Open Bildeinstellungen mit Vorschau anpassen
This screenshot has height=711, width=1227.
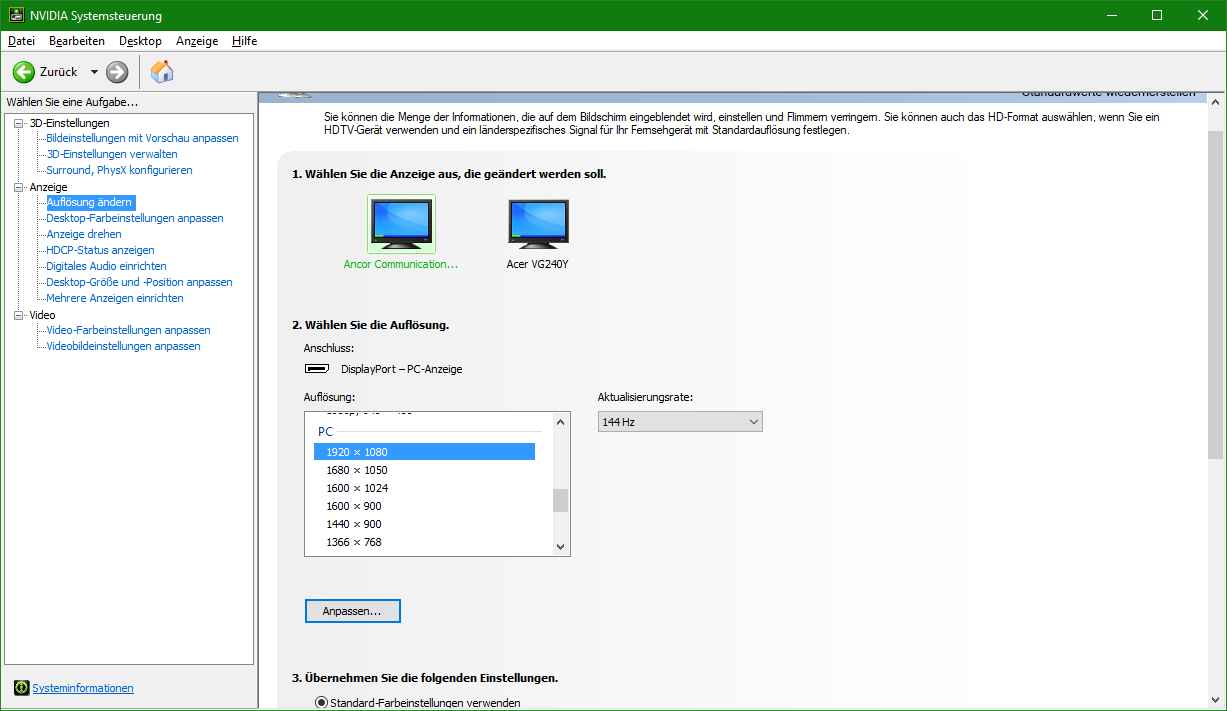click(x=142, y=138)
